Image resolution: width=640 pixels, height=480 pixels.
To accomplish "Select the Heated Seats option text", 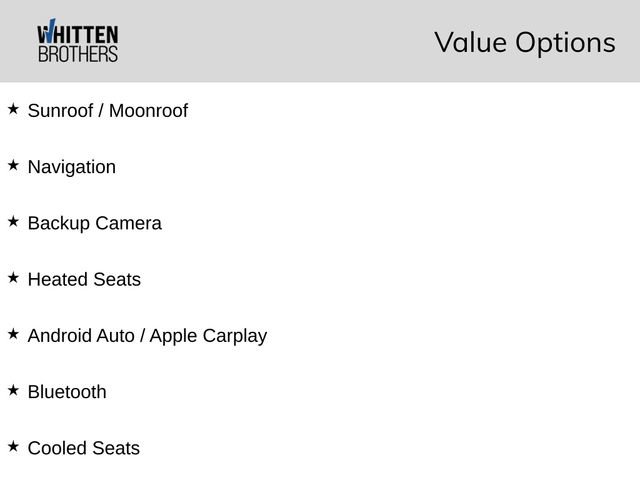I will [84, 279].
